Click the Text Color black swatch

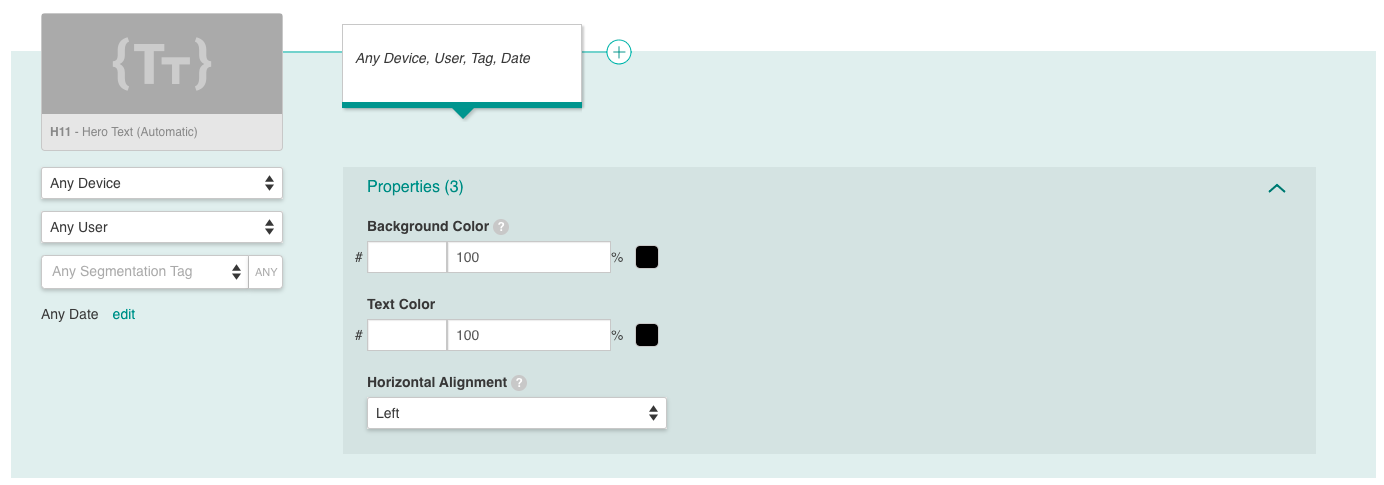[x=647, y=335]
